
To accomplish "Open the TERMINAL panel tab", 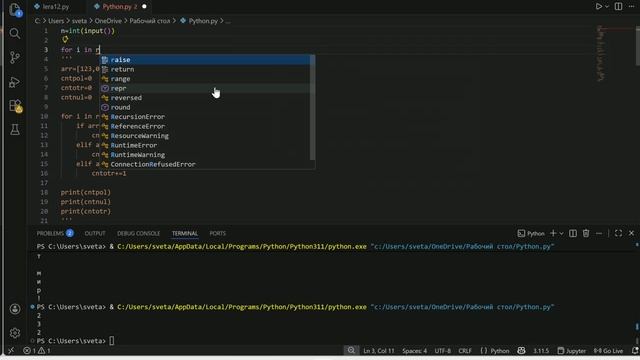I will (x=184, y=233).
